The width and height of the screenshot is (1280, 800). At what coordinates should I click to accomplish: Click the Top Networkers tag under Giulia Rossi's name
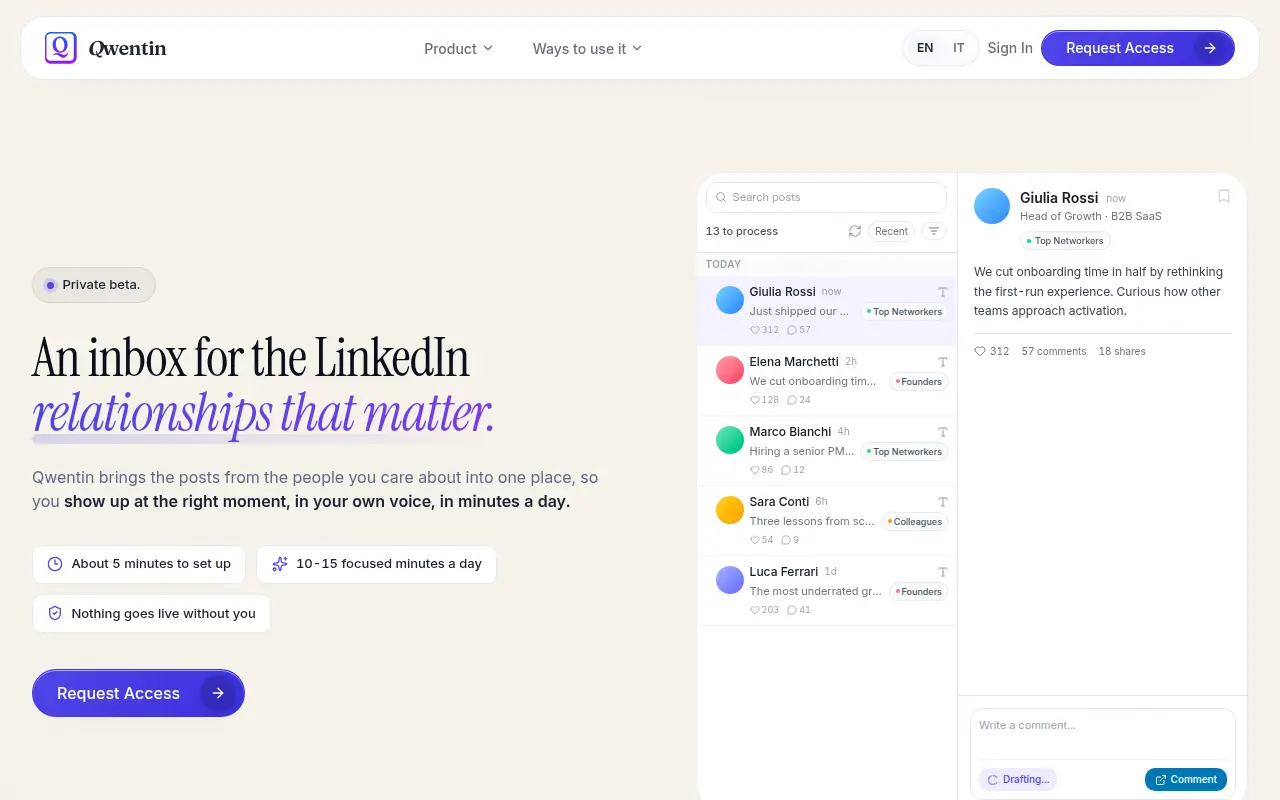(1065, 241)
